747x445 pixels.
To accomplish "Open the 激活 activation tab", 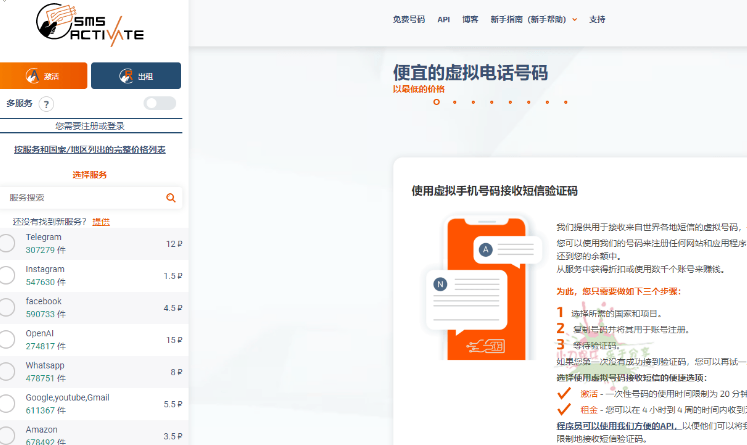I will 43,76.
